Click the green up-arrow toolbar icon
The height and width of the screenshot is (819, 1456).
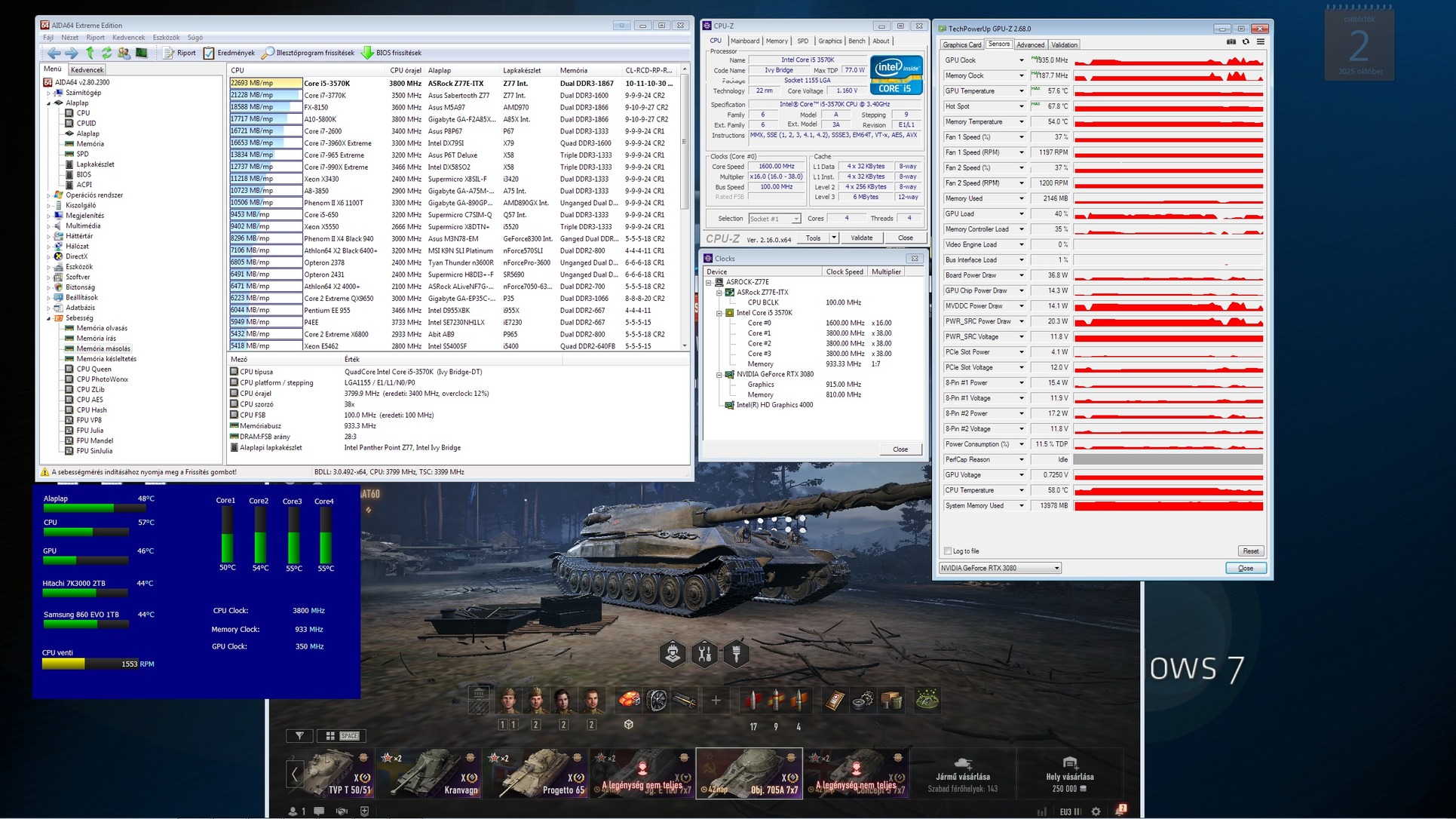(90, 53)
